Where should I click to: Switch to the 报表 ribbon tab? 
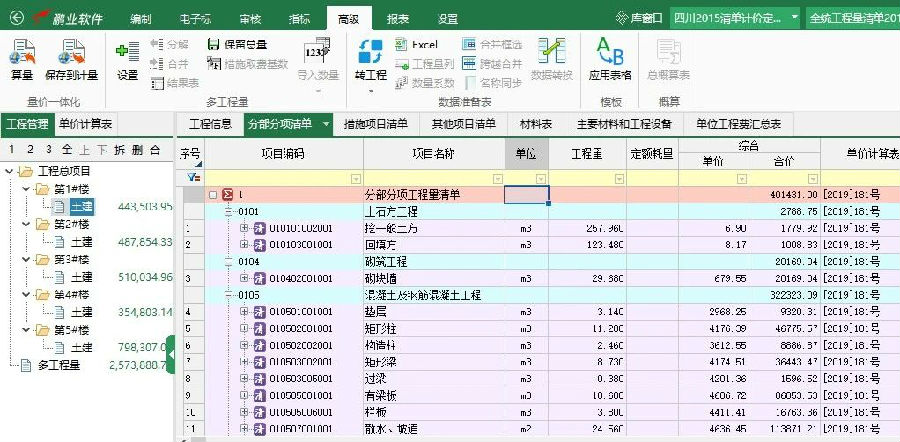(397, 19)
